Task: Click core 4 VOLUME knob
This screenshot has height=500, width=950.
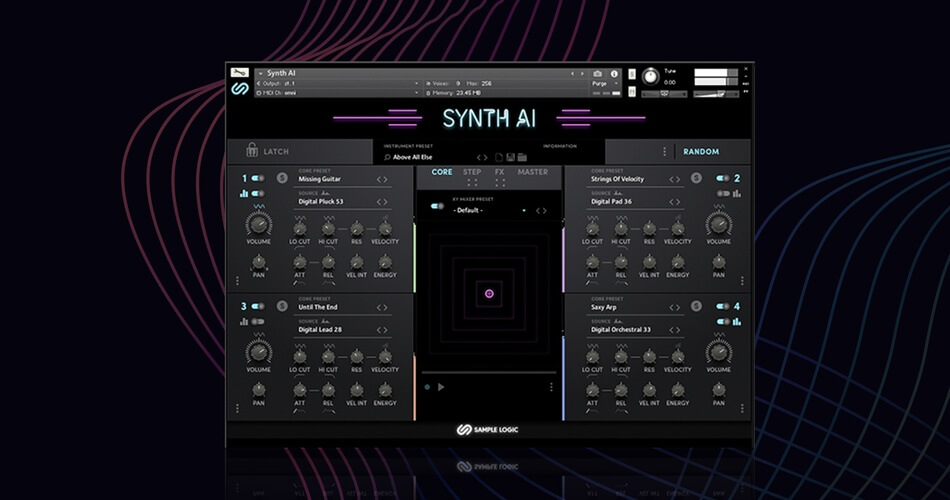Action: pos(719,352)
